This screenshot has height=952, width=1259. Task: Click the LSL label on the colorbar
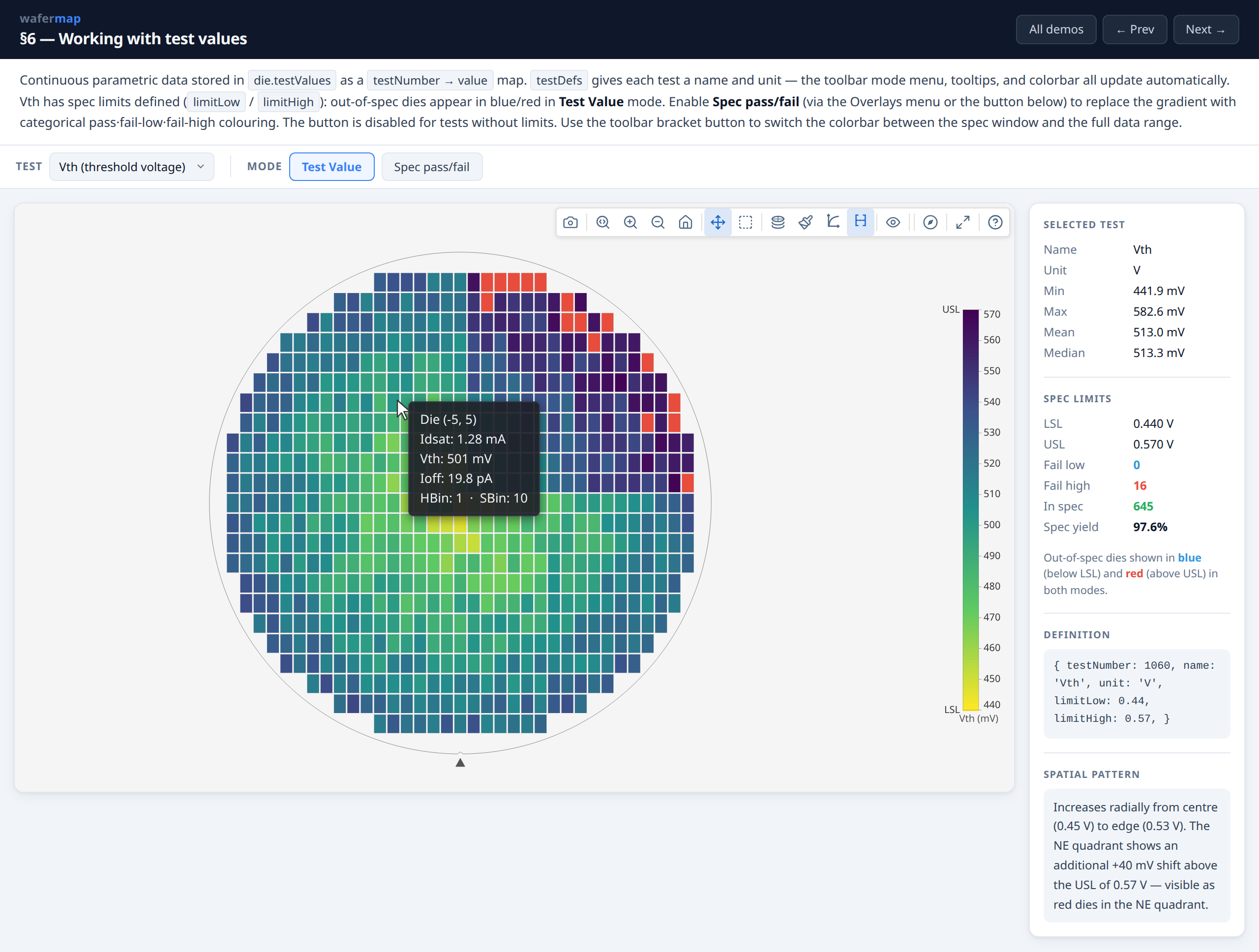[952, 710]
